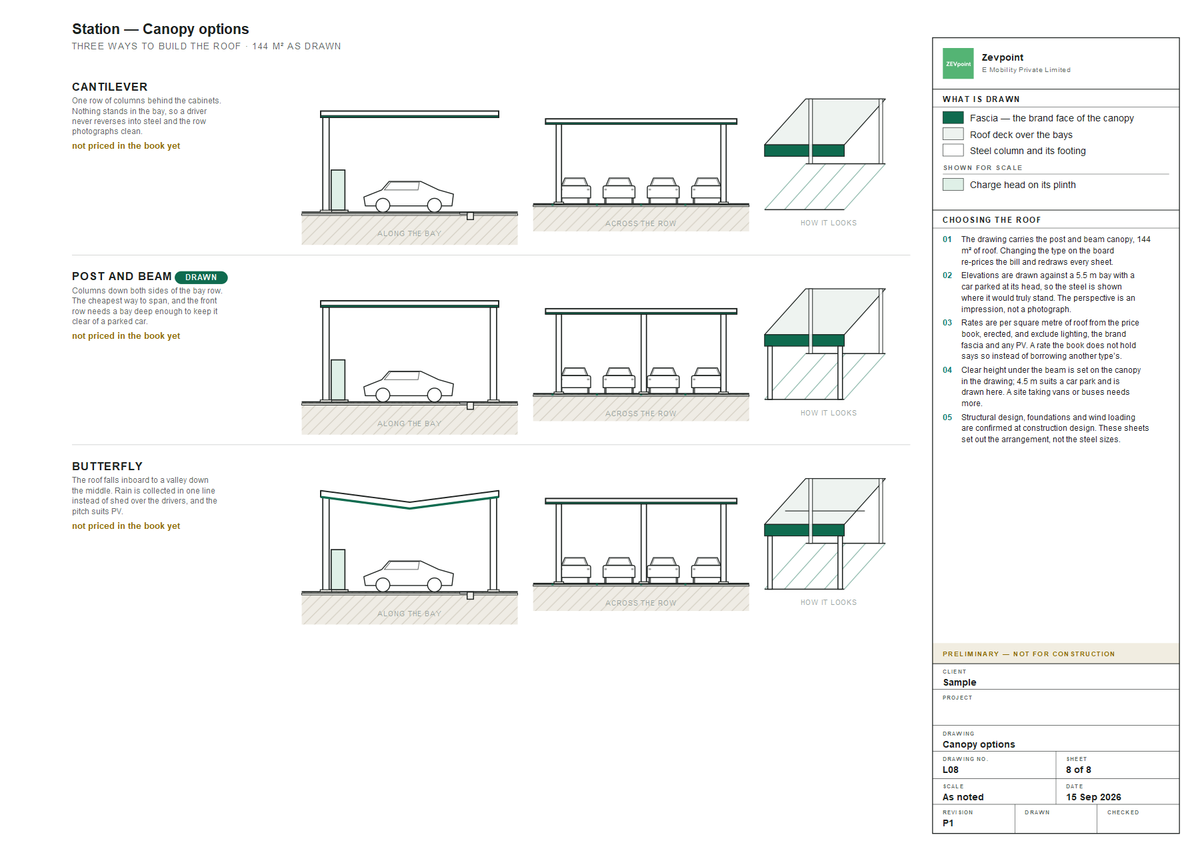Click note 03 about rates per square metre
Image resolution: width=1200 pixels, height=849 pixels.
pos(1047,340)
